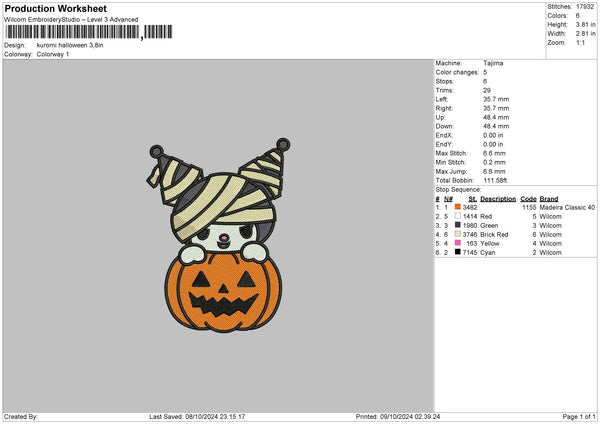
Task: Click the 'Stop Sequence:' heading
Action: pos(458,189)
